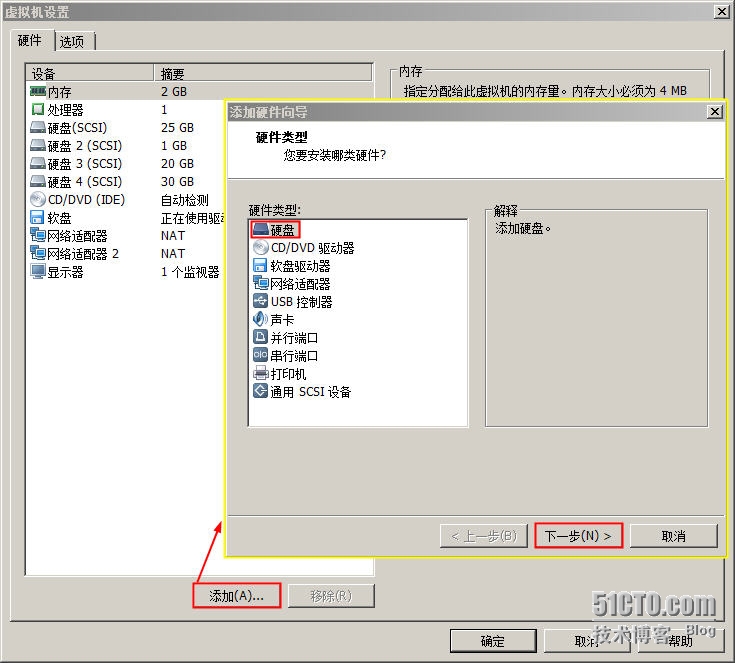This screenshot has width=735, height=663.
Task: Close the 虚拟机设置 window
Action: pyautogui.click(x=722, y=12)
